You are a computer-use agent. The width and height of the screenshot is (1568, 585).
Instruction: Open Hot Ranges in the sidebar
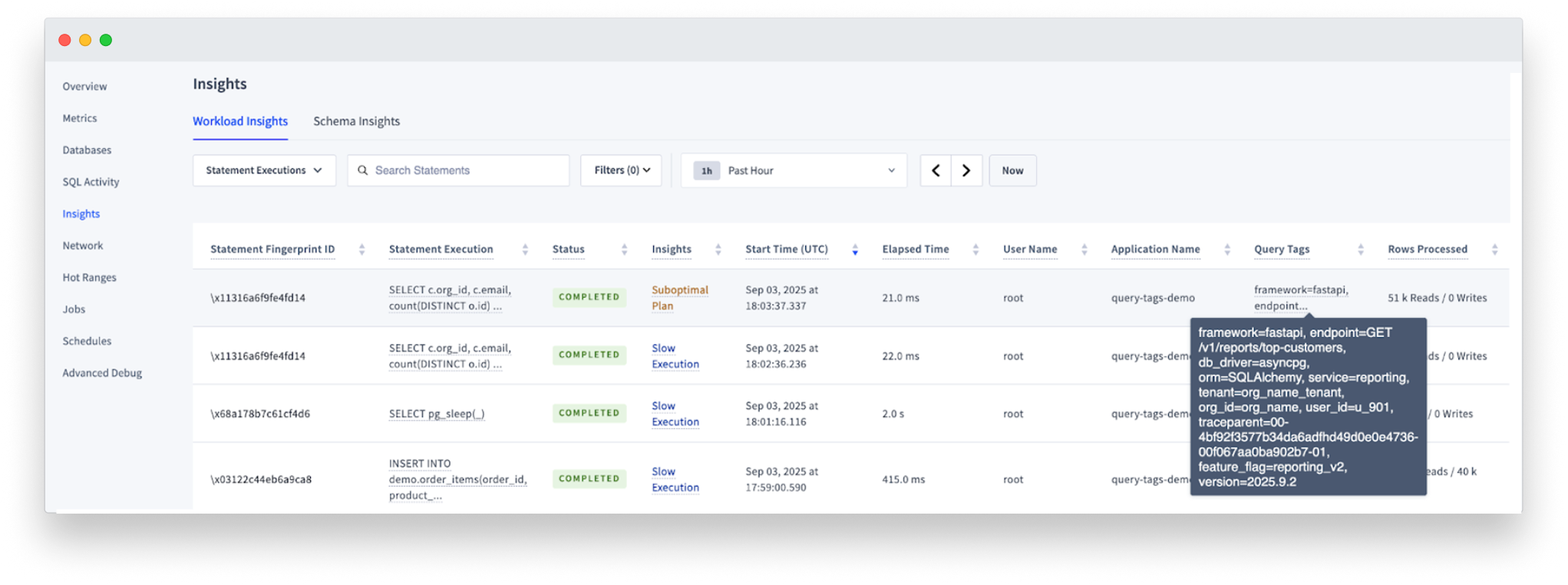(89, 278)
